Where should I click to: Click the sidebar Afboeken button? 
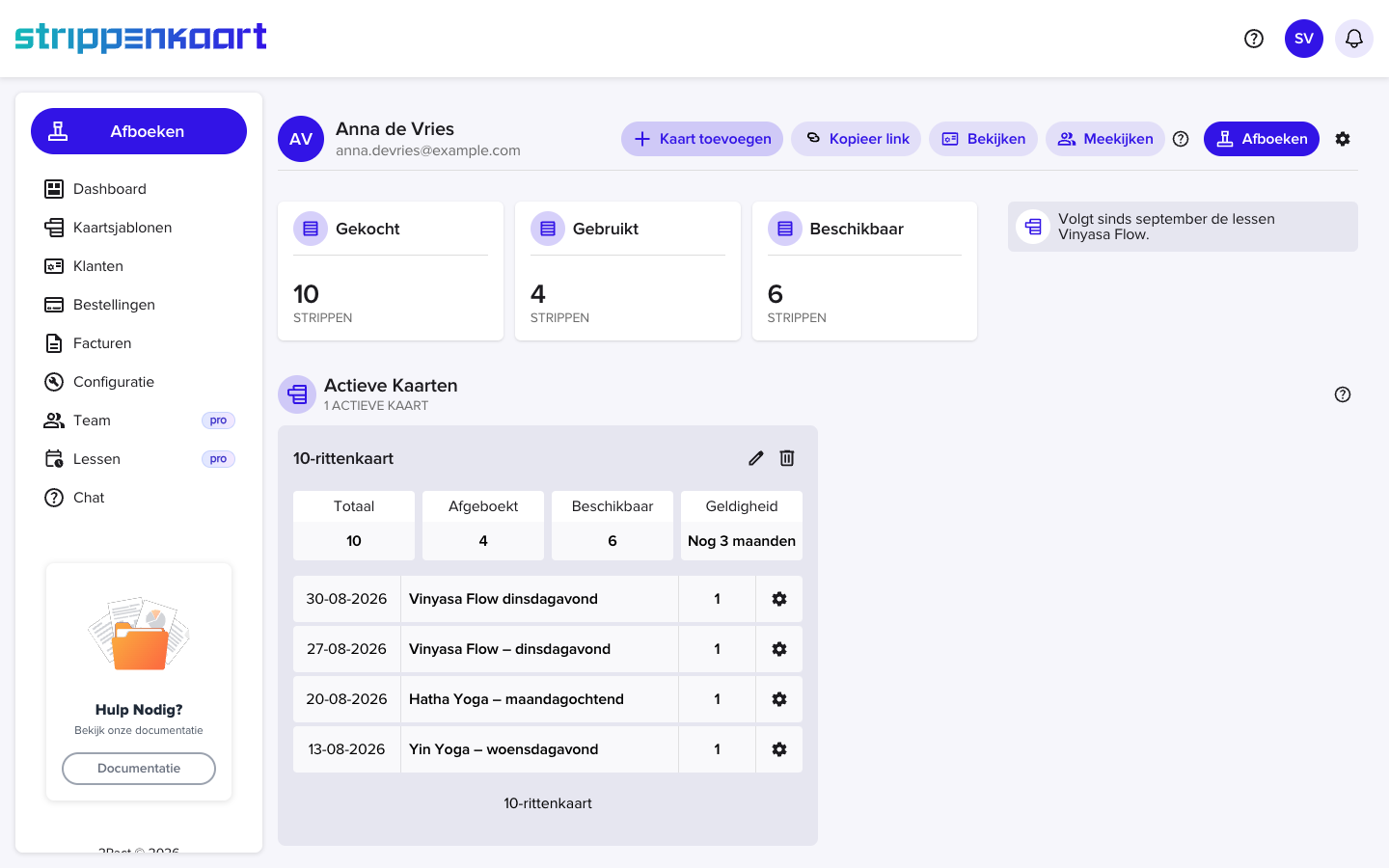click(139, 131)
